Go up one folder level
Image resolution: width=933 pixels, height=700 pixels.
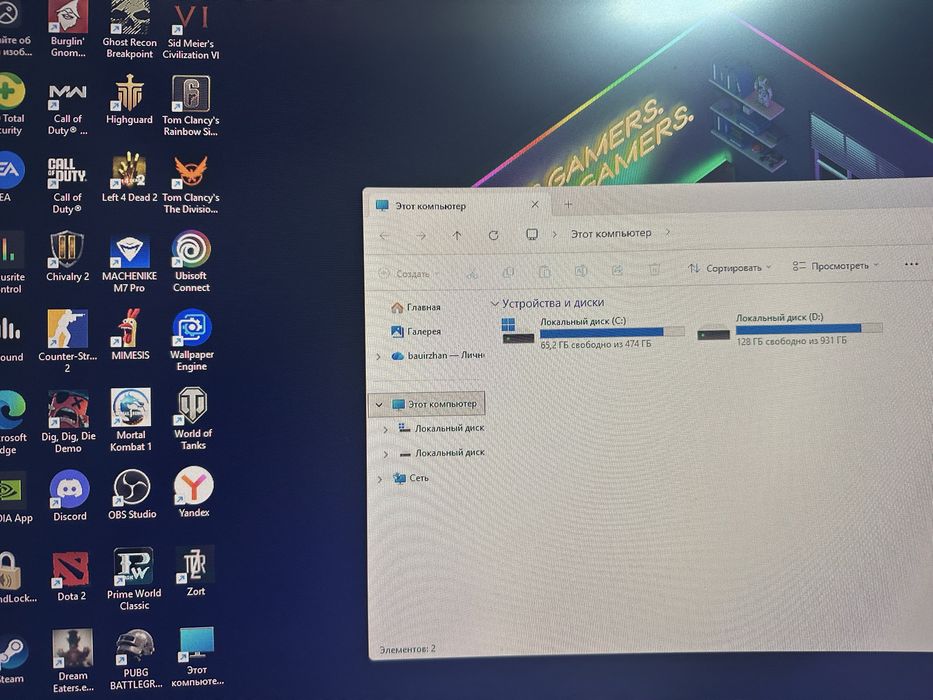click(457, 236)
